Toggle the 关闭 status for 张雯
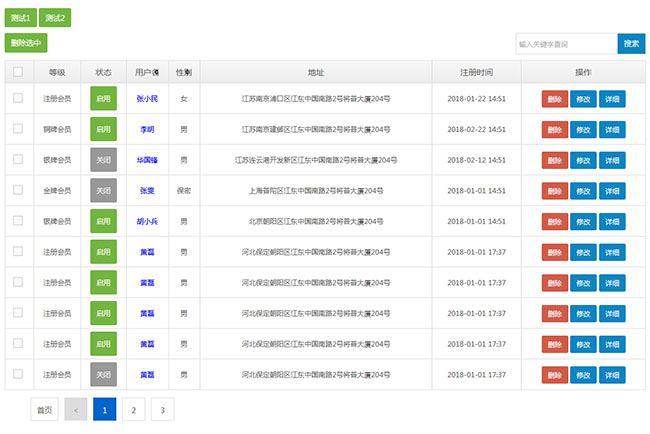The height and width of the screenshot is (434, 650). (103, 191)
